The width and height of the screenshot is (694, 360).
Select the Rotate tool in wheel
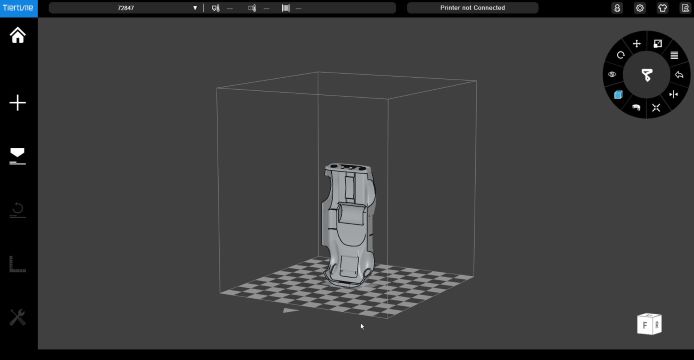pyautogui.click(x=621, y=55)
